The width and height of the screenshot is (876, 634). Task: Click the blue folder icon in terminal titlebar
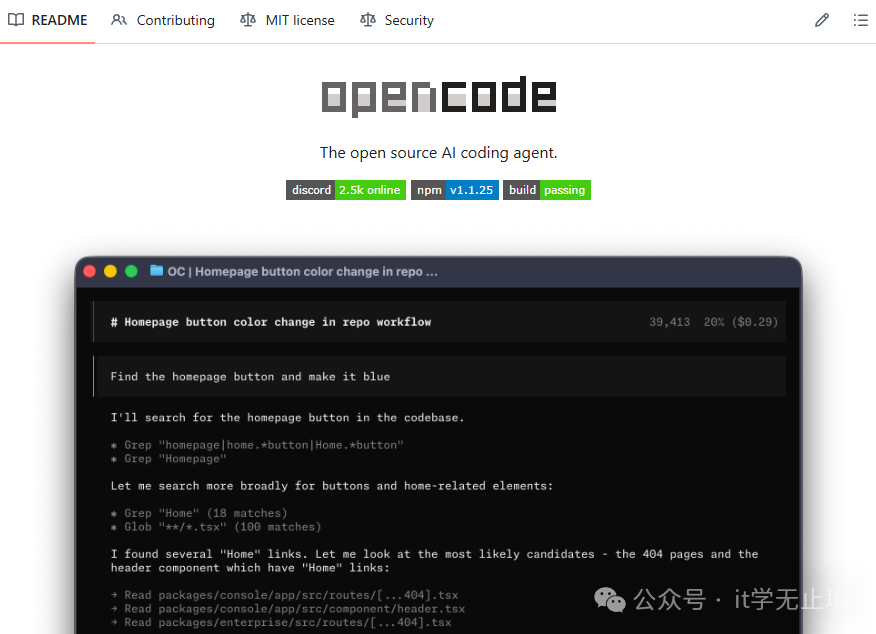tap(156, 271)
